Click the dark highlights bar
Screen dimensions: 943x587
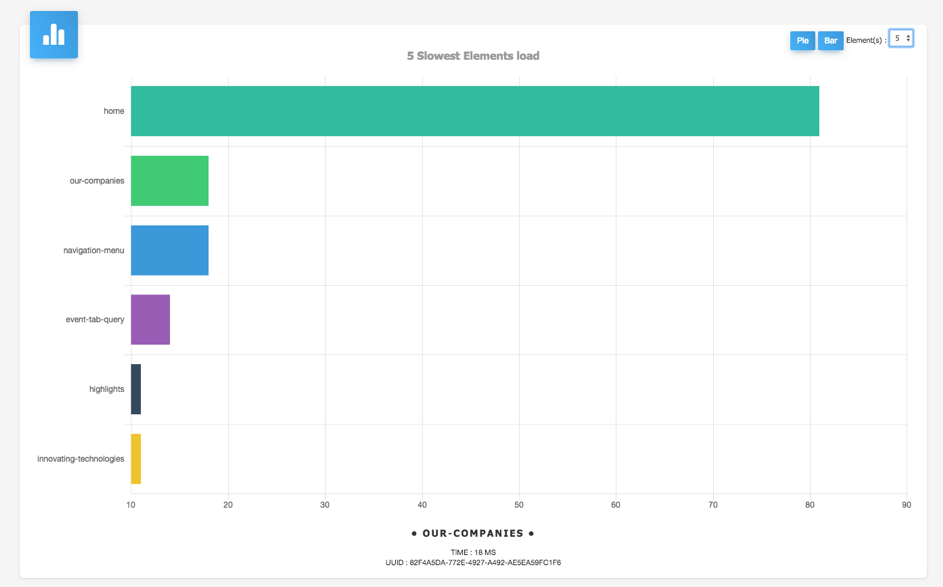136,389
